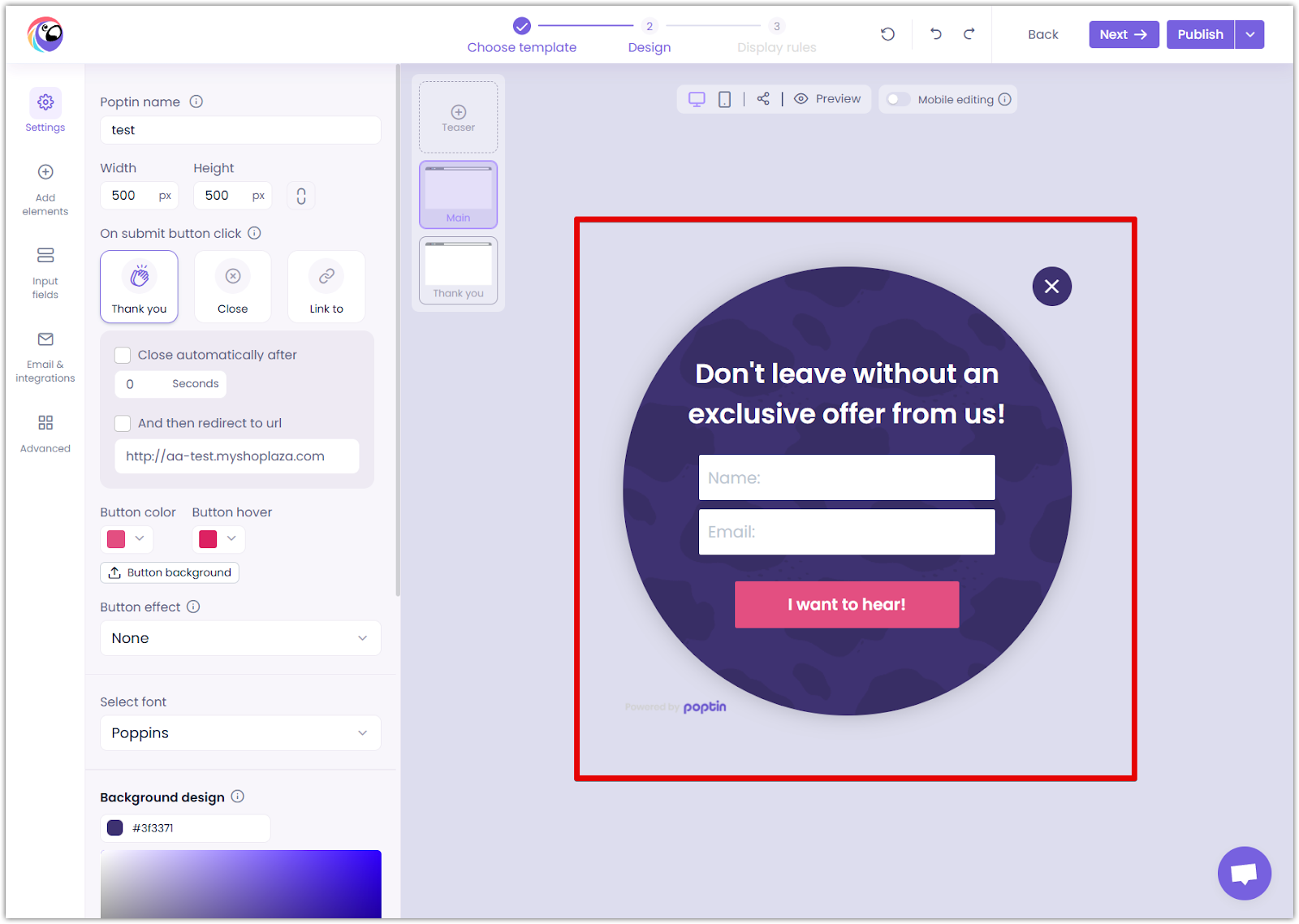Open the Button color swatch picker
This screenshot has width=1299, height=924.
point(126,539)
